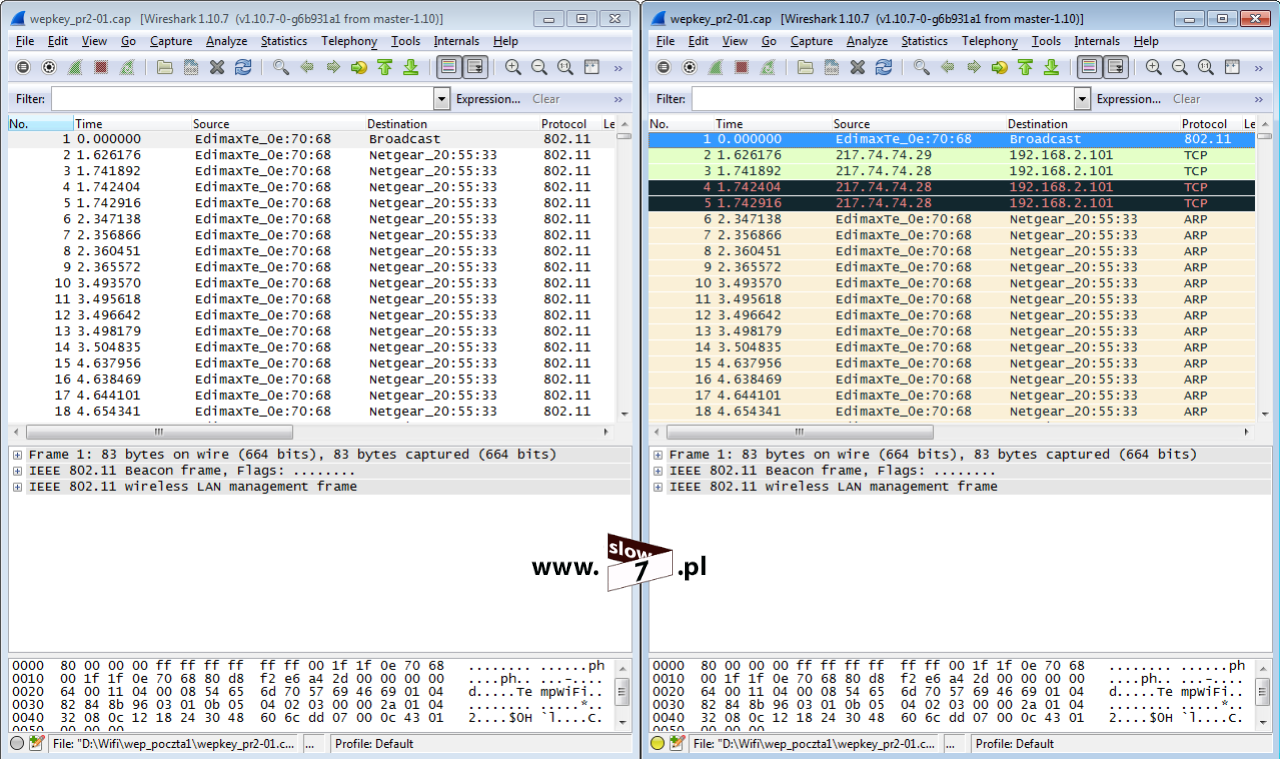Click Profile: Default in right status bar
The height and width of the screenshot is (759, 1280).
pyautogui.click(x=1015, y=744)
